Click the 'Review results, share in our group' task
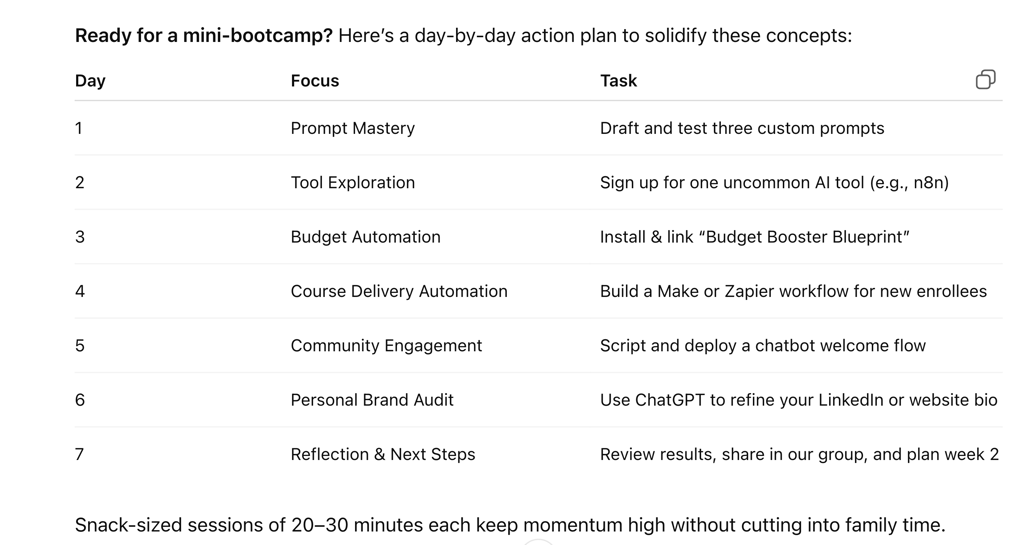Screen dimensions: 1024x545 799,454
